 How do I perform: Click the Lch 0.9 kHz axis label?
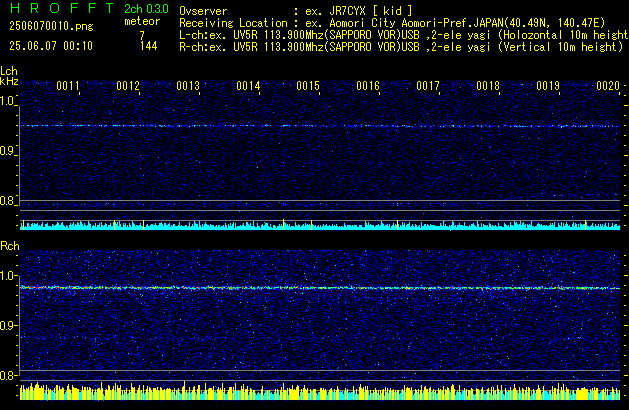coord(7,151)
